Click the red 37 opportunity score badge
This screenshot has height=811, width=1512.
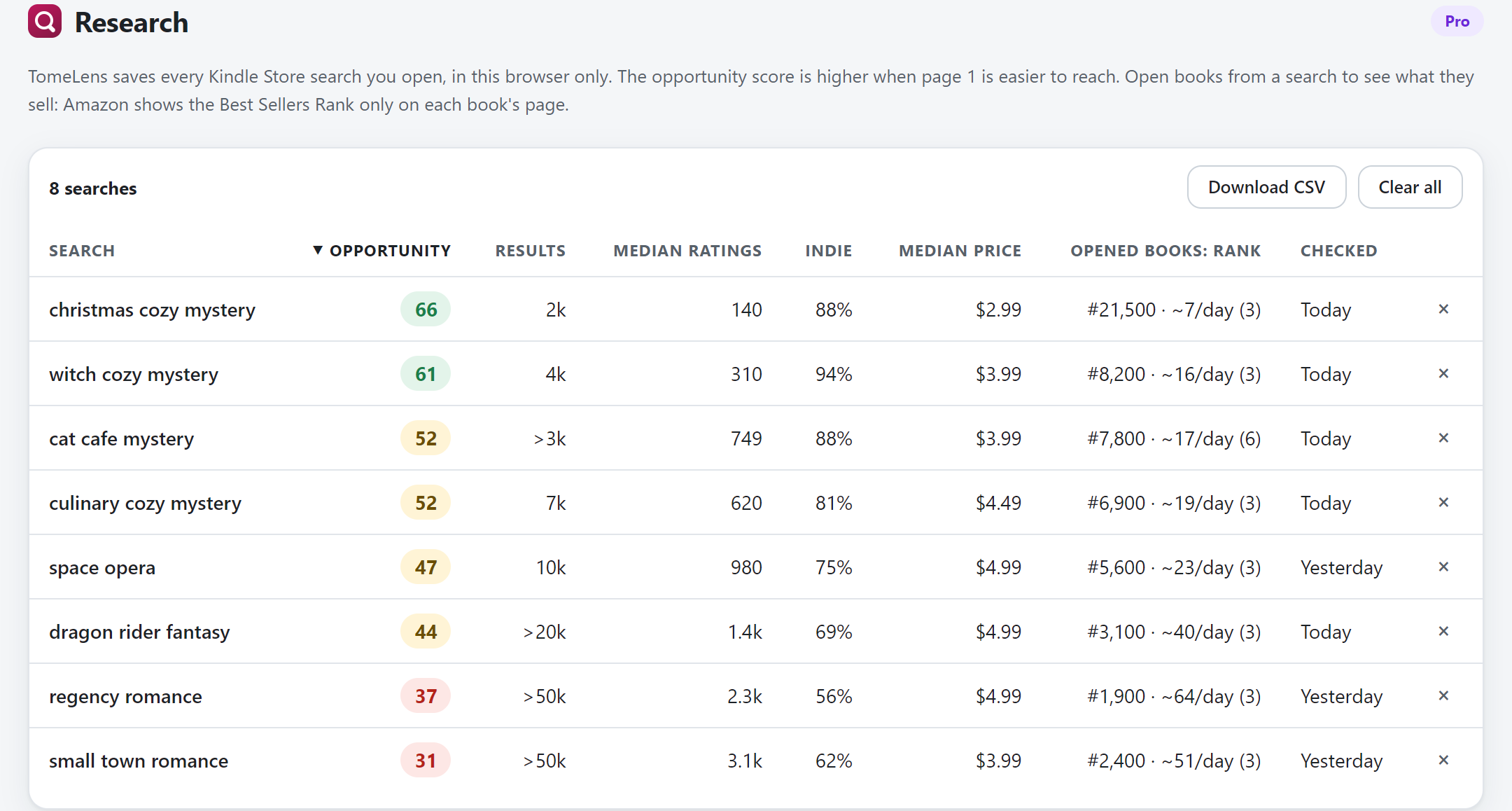pyautogui.click(x=426, y=696)
